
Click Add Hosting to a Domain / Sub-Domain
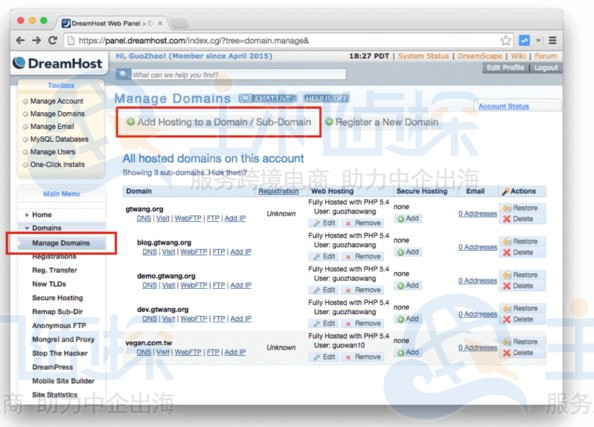point(219,122)
